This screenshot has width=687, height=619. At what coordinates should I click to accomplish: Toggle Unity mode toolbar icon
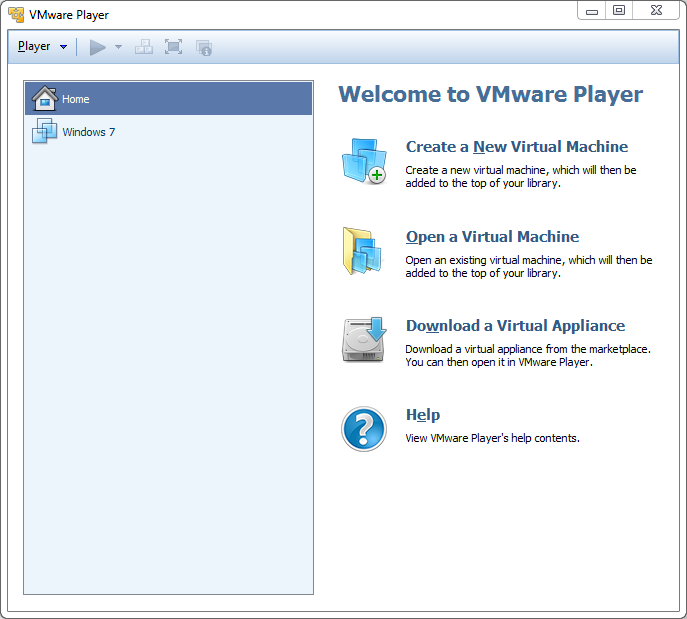(x=204, y=47)
